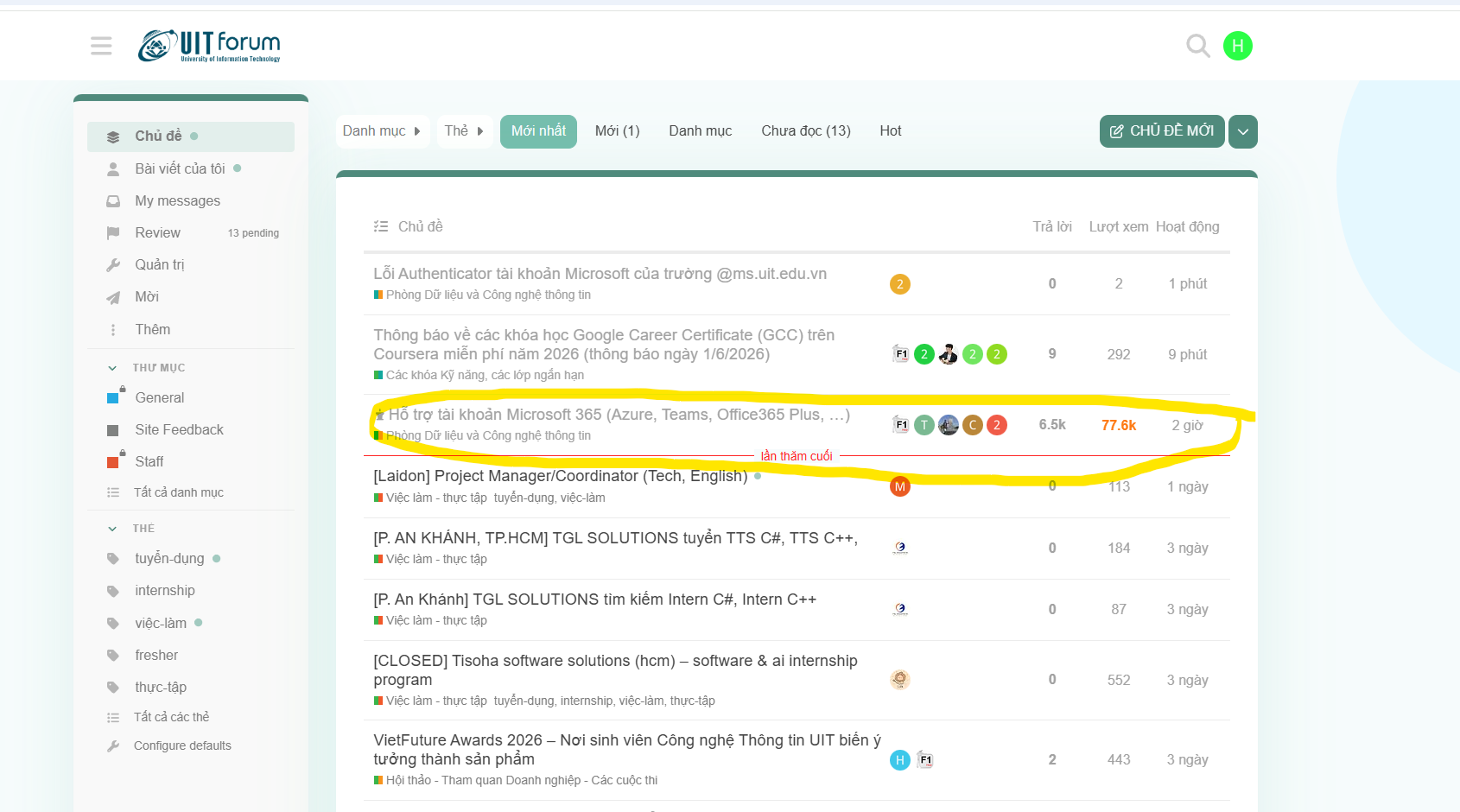Screen dimensions: 1460x812
Task: Open the Google Career Certificate topic
Action: pyautogui.click(x=605, y=345)
